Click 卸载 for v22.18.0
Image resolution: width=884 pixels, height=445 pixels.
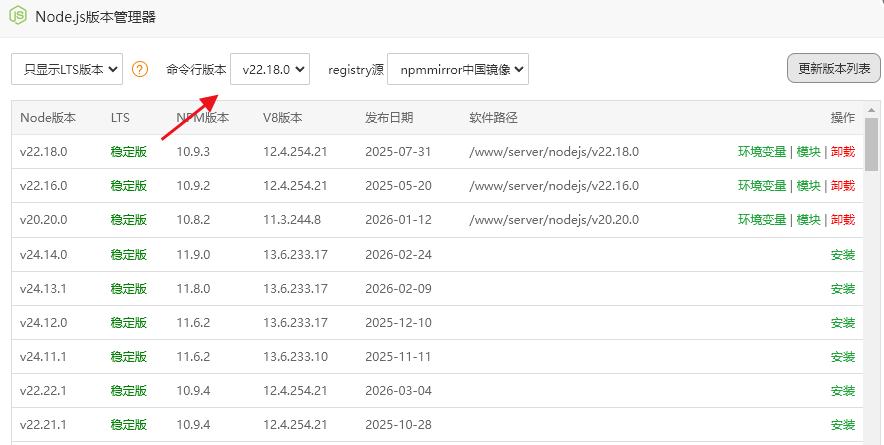[843, 152]
